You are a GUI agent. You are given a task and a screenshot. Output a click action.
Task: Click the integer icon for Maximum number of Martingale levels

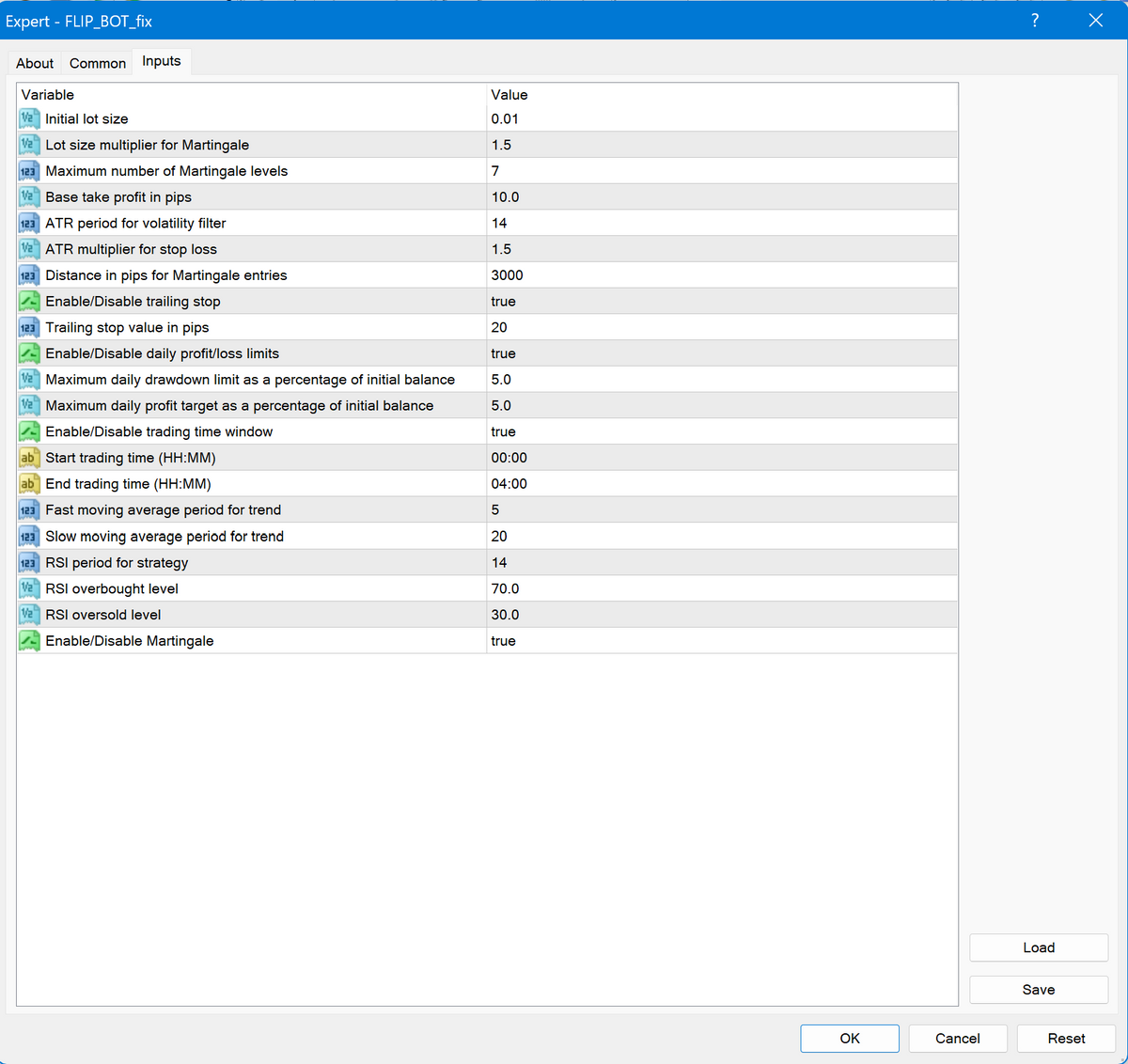click(x=28, y=171)
